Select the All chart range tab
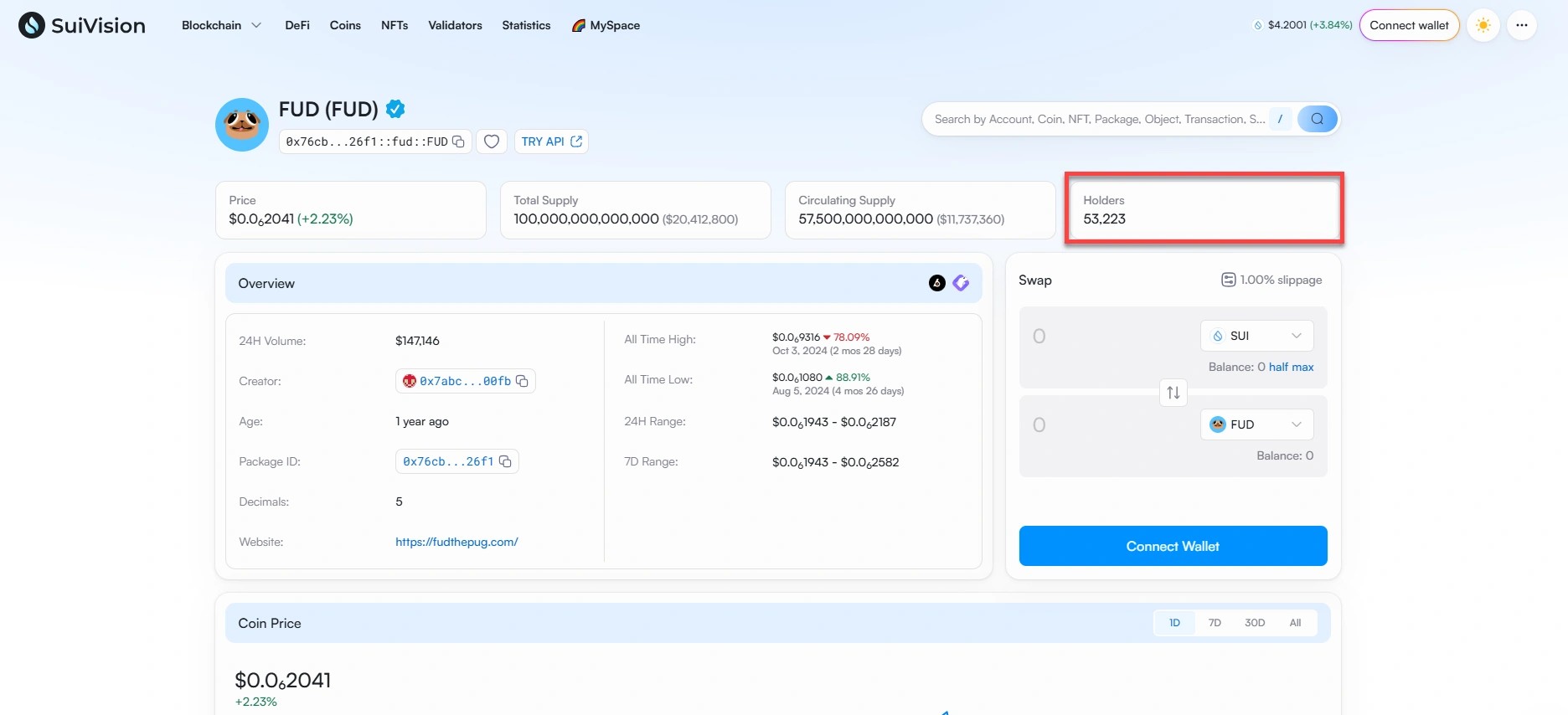Screen dimensions: 1568x715 (1295, 623)
